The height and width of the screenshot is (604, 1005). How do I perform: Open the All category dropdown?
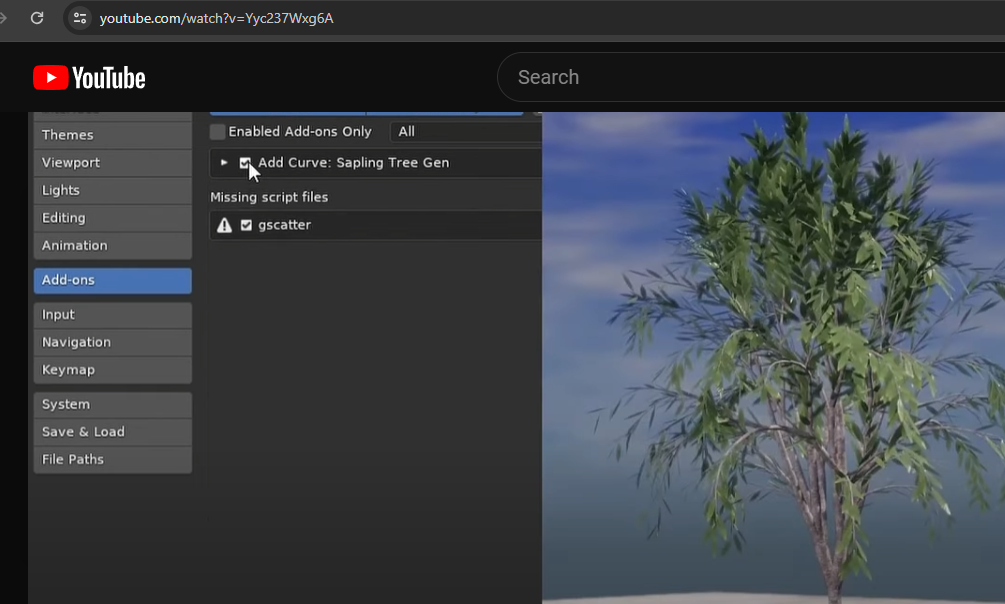[466, 131]
